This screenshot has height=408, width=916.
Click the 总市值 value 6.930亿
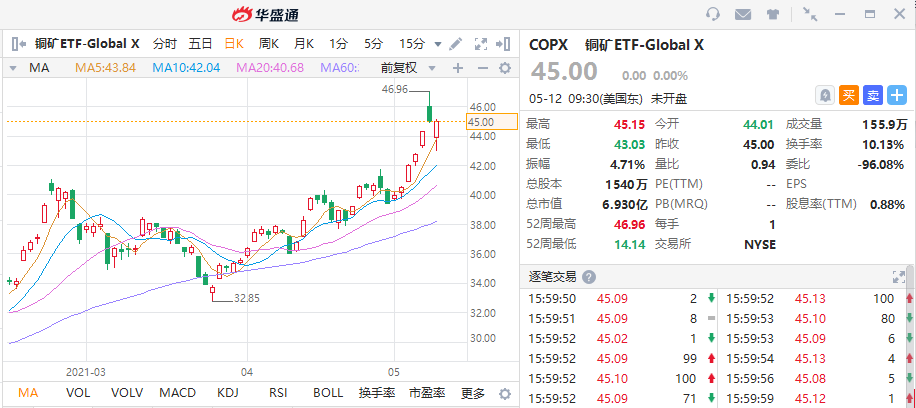(x=625, y=204)
